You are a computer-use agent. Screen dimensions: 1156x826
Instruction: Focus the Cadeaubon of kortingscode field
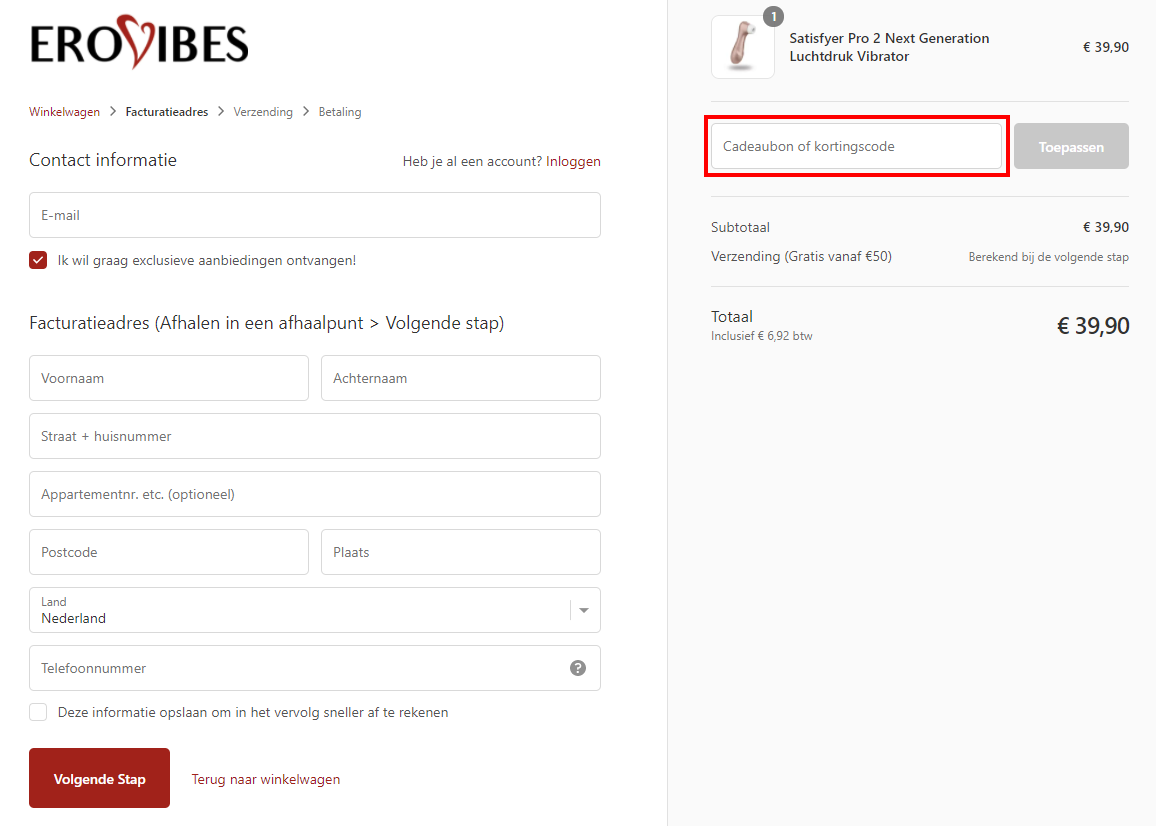pos(856,146)
